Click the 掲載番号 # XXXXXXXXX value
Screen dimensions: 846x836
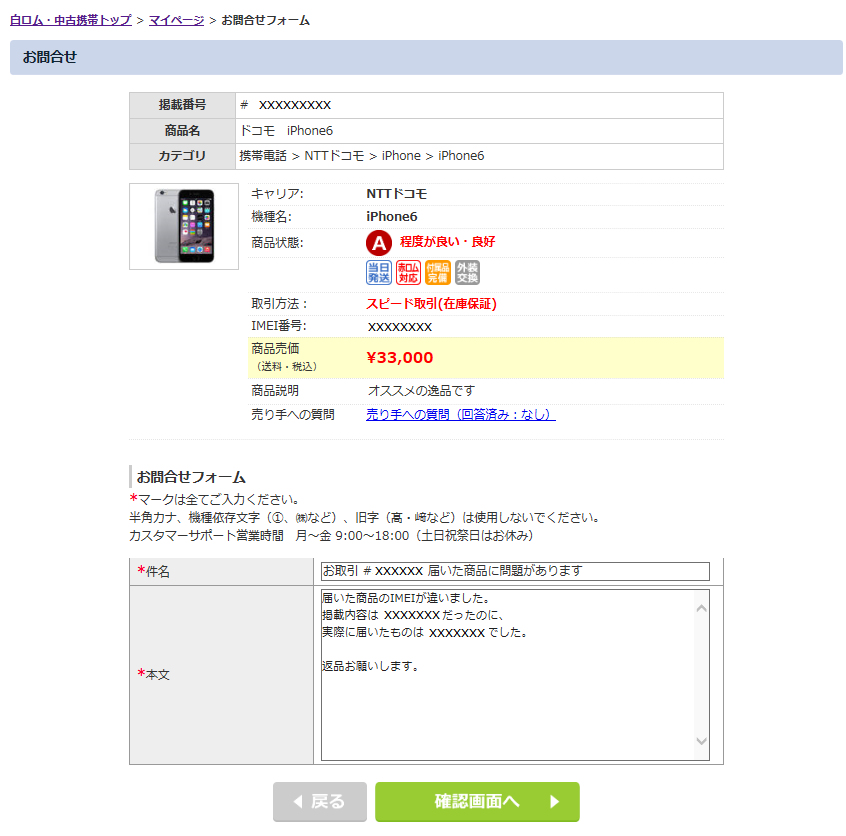point(285,105)
